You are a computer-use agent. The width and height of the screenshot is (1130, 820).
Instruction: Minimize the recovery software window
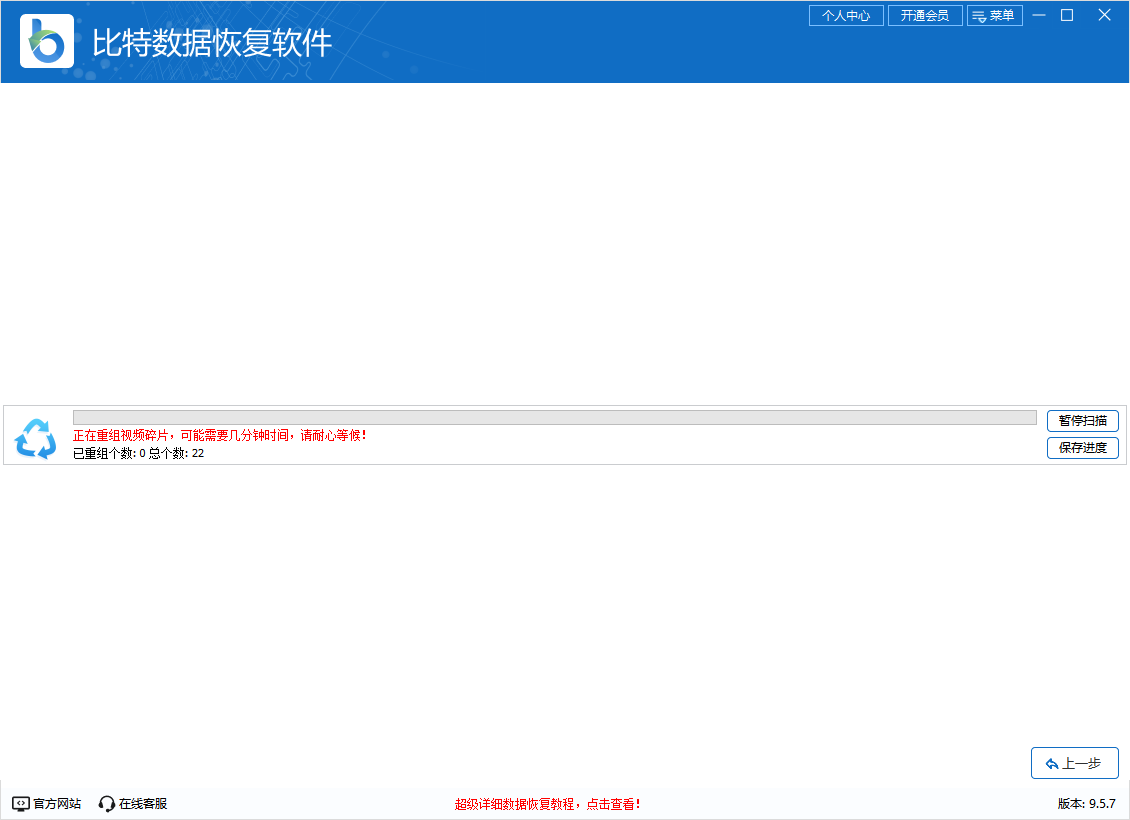point(1038,15)
